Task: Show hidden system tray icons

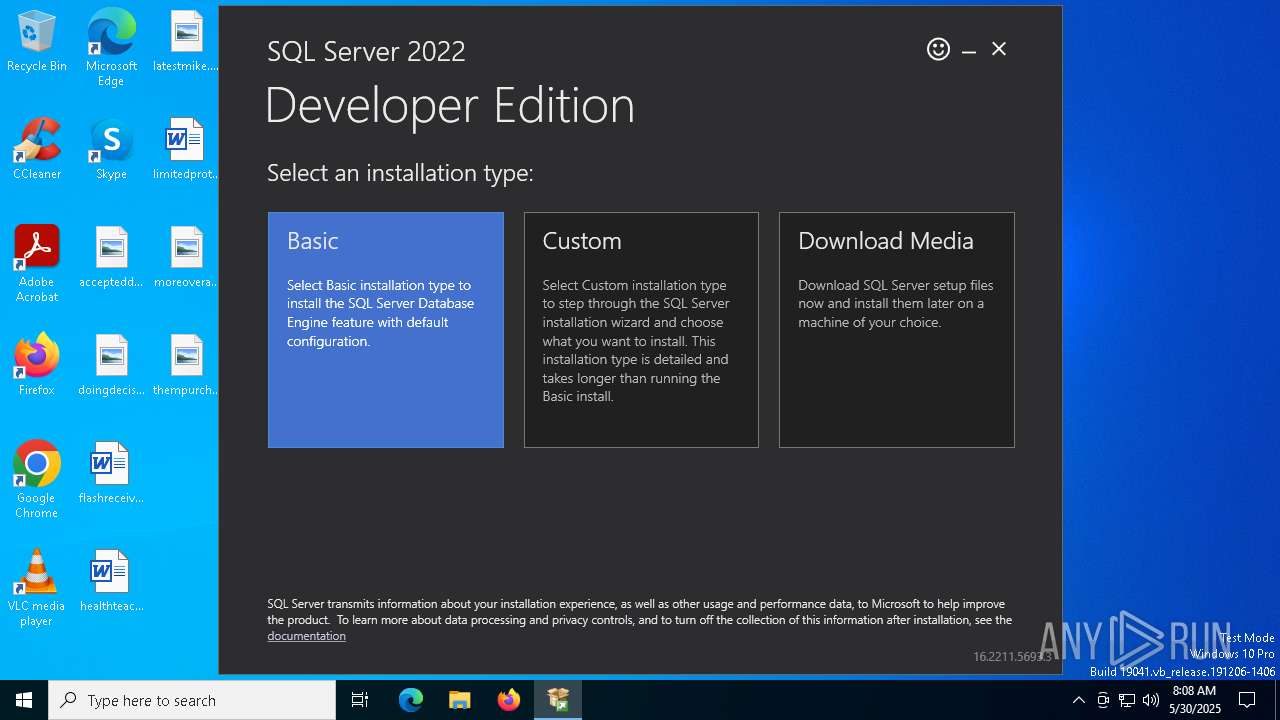Action: pyautogui.click(x=1078, y=700)
